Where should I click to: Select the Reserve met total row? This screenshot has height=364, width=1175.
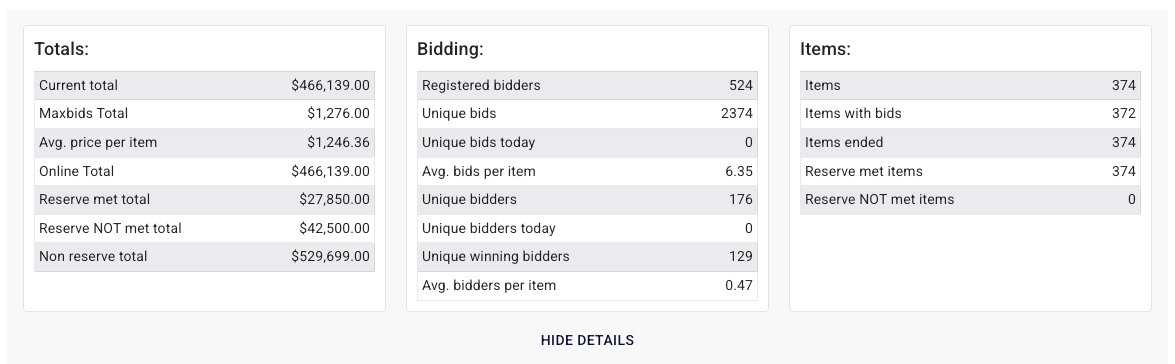tap(205, 199)
